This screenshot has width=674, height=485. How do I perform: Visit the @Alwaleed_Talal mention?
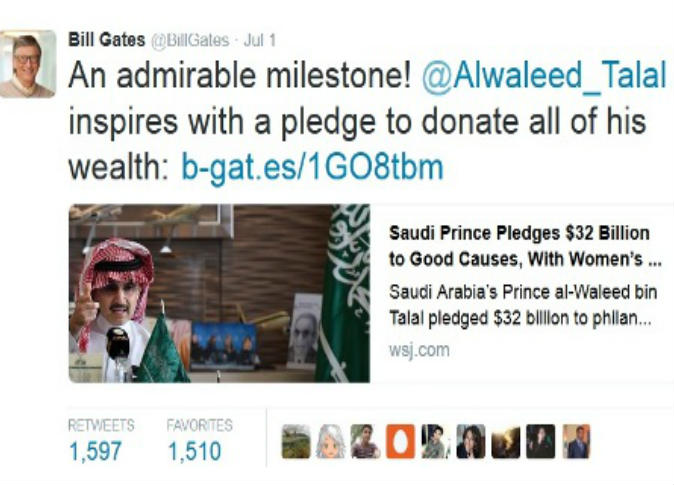tap(544, 76)
